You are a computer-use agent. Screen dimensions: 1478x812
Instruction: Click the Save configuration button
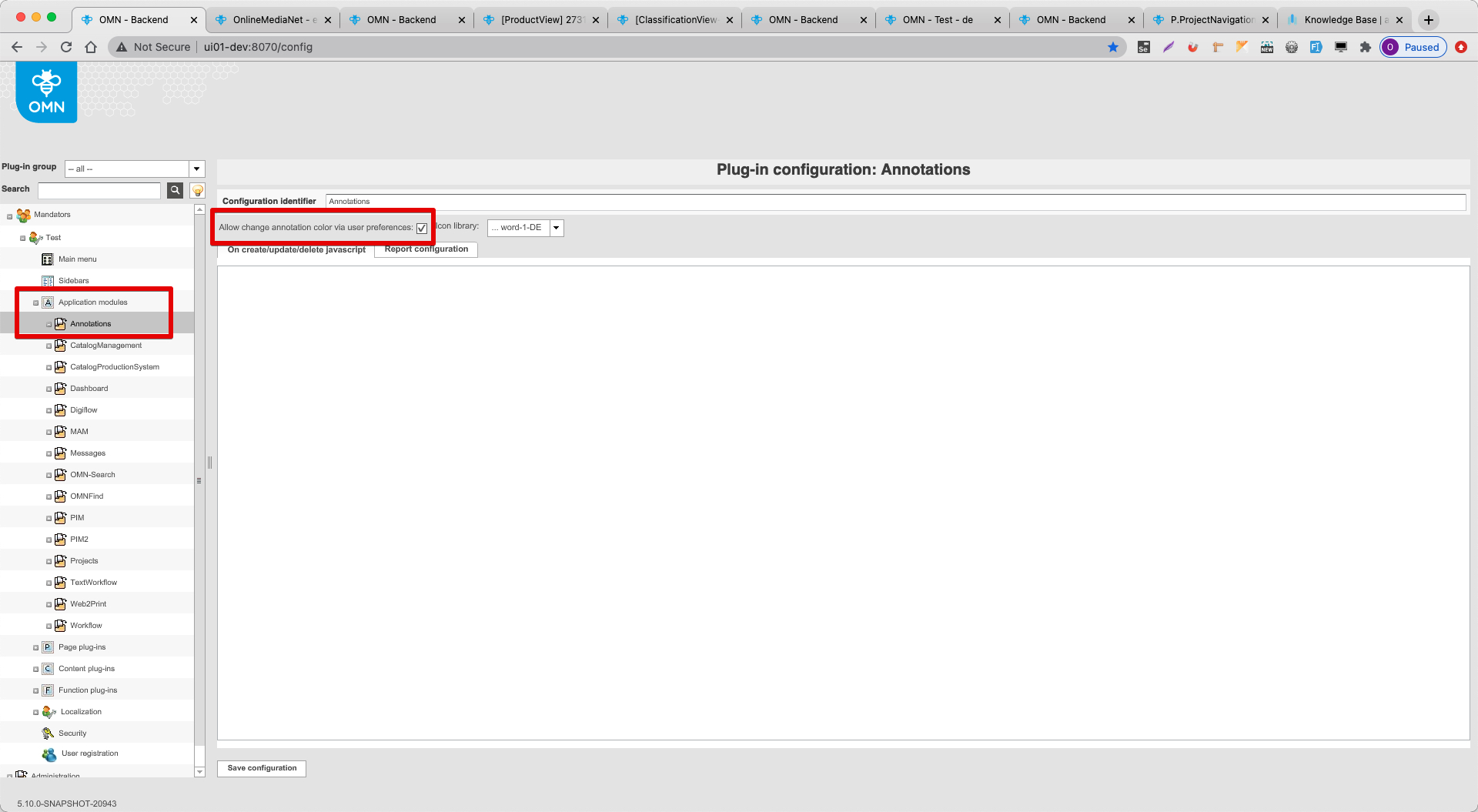(x=261, y=768)
